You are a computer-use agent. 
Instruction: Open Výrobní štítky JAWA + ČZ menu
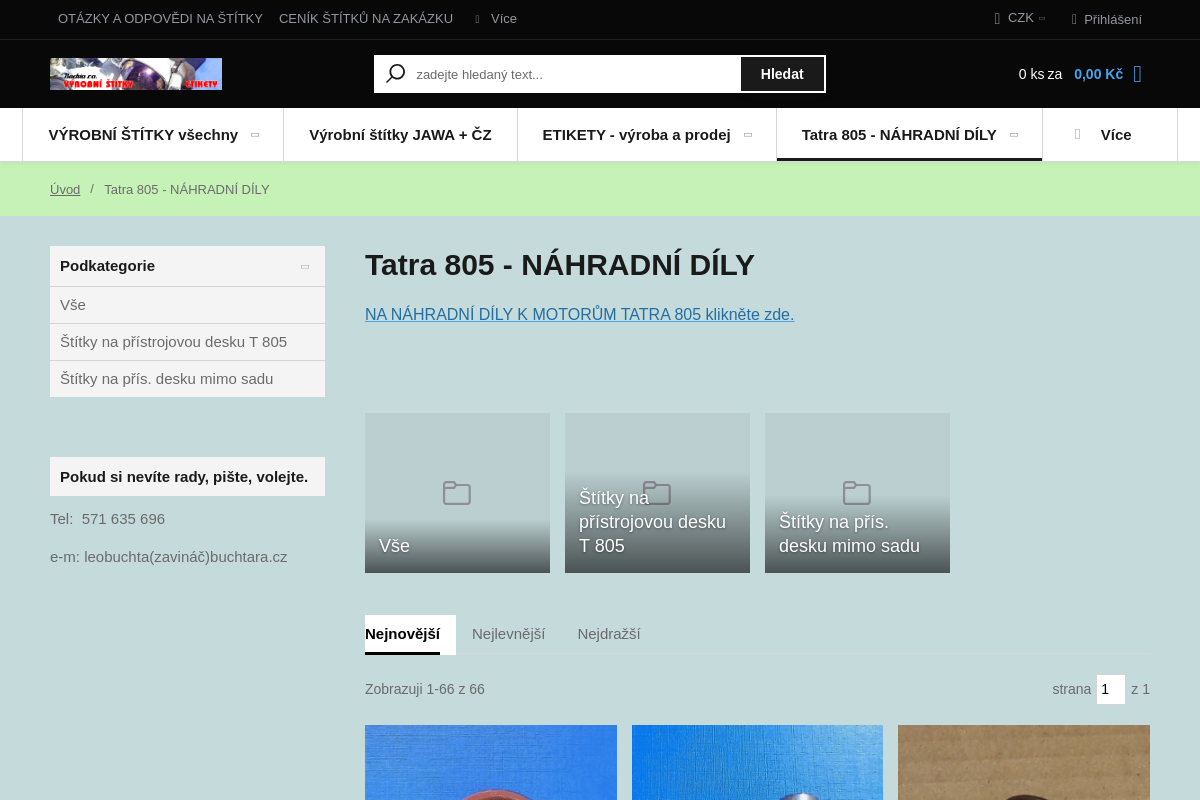pos(400,135)
